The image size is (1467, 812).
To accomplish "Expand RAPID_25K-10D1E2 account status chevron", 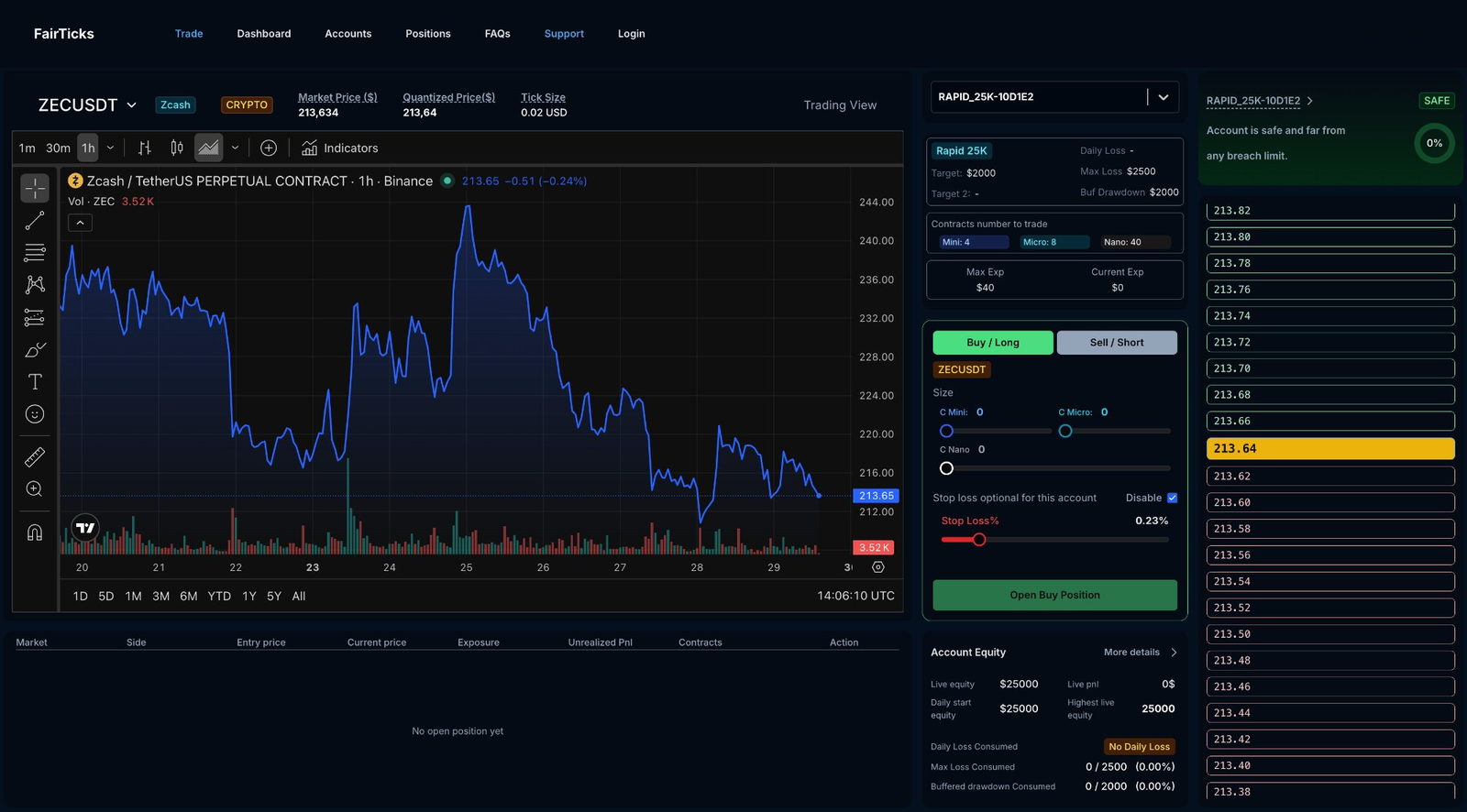I will click(x=1310, y=101).
